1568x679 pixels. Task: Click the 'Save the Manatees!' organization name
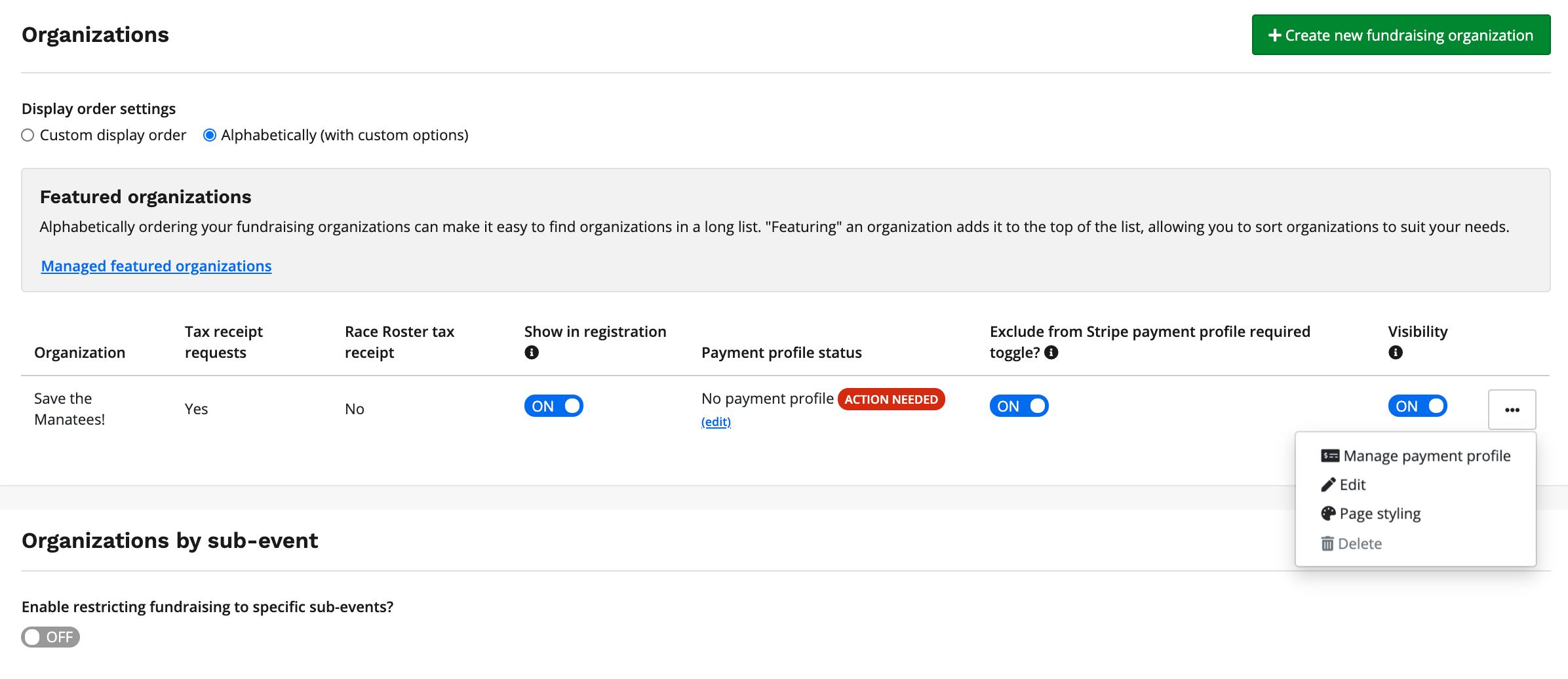pyautogui.click(x=69, y=409)
